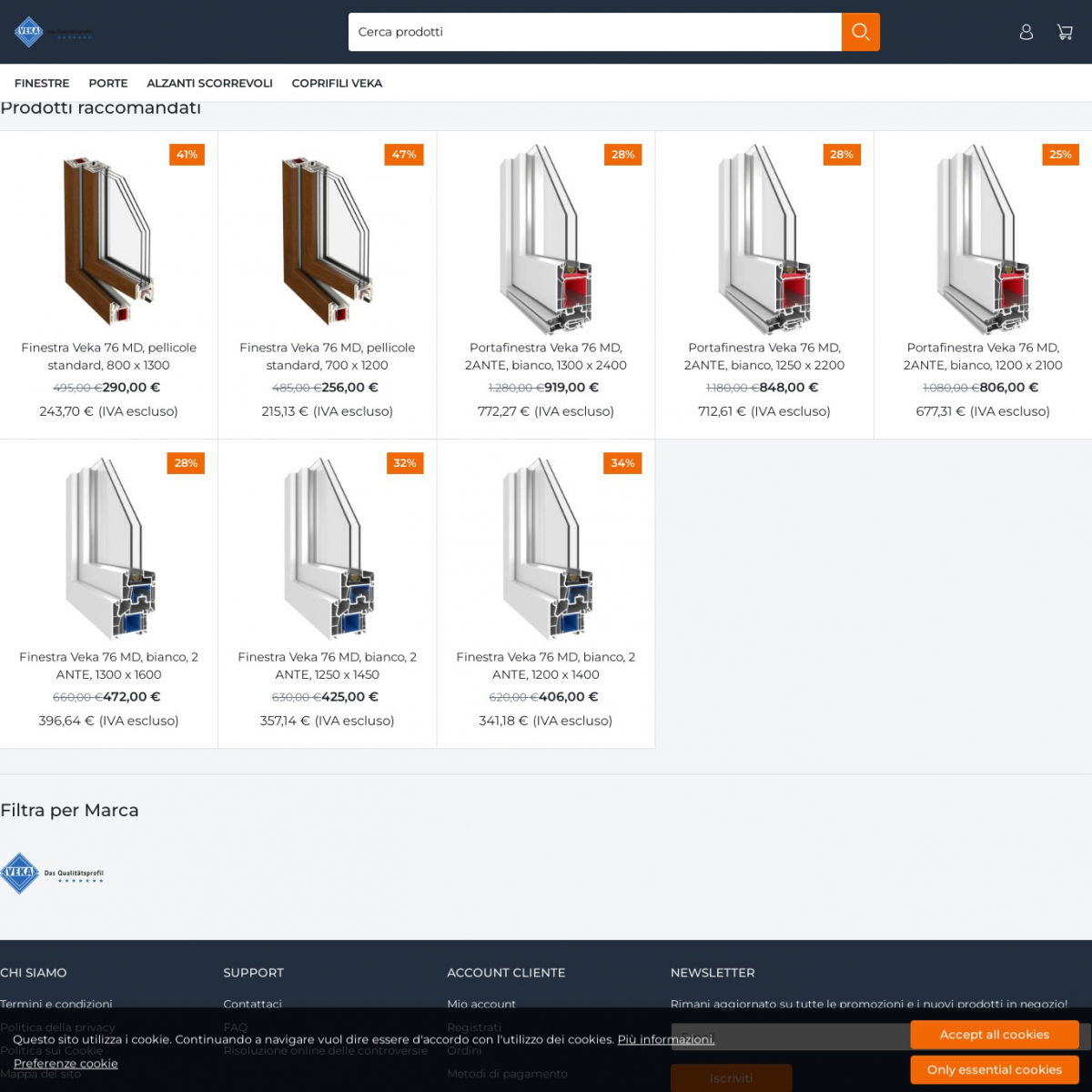Click the 25% discount badge
The image size is (1092, 1092).
tap(1060, 155)
